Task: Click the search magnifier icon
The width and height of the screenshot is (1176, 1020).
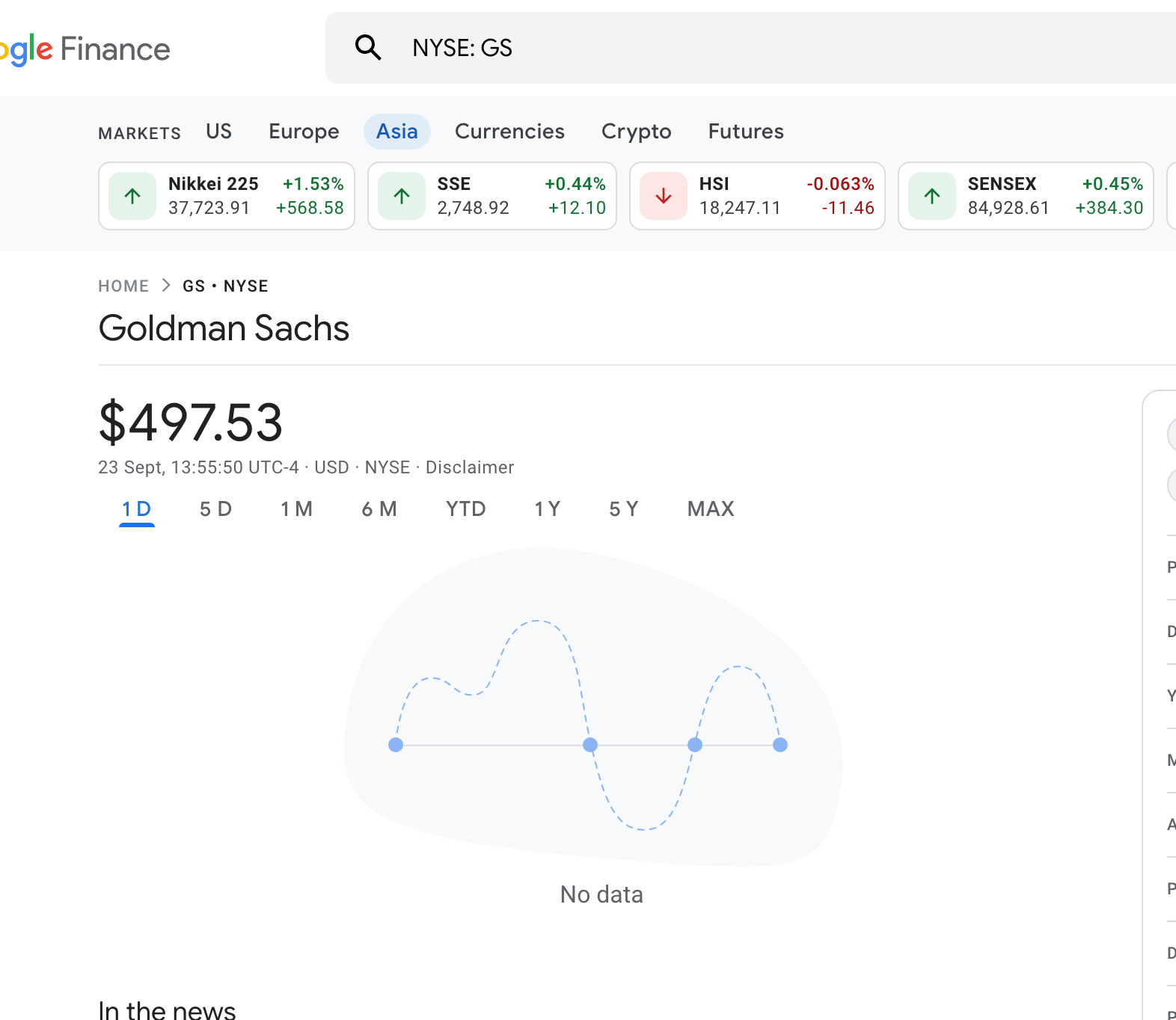Action: (368, 48)
